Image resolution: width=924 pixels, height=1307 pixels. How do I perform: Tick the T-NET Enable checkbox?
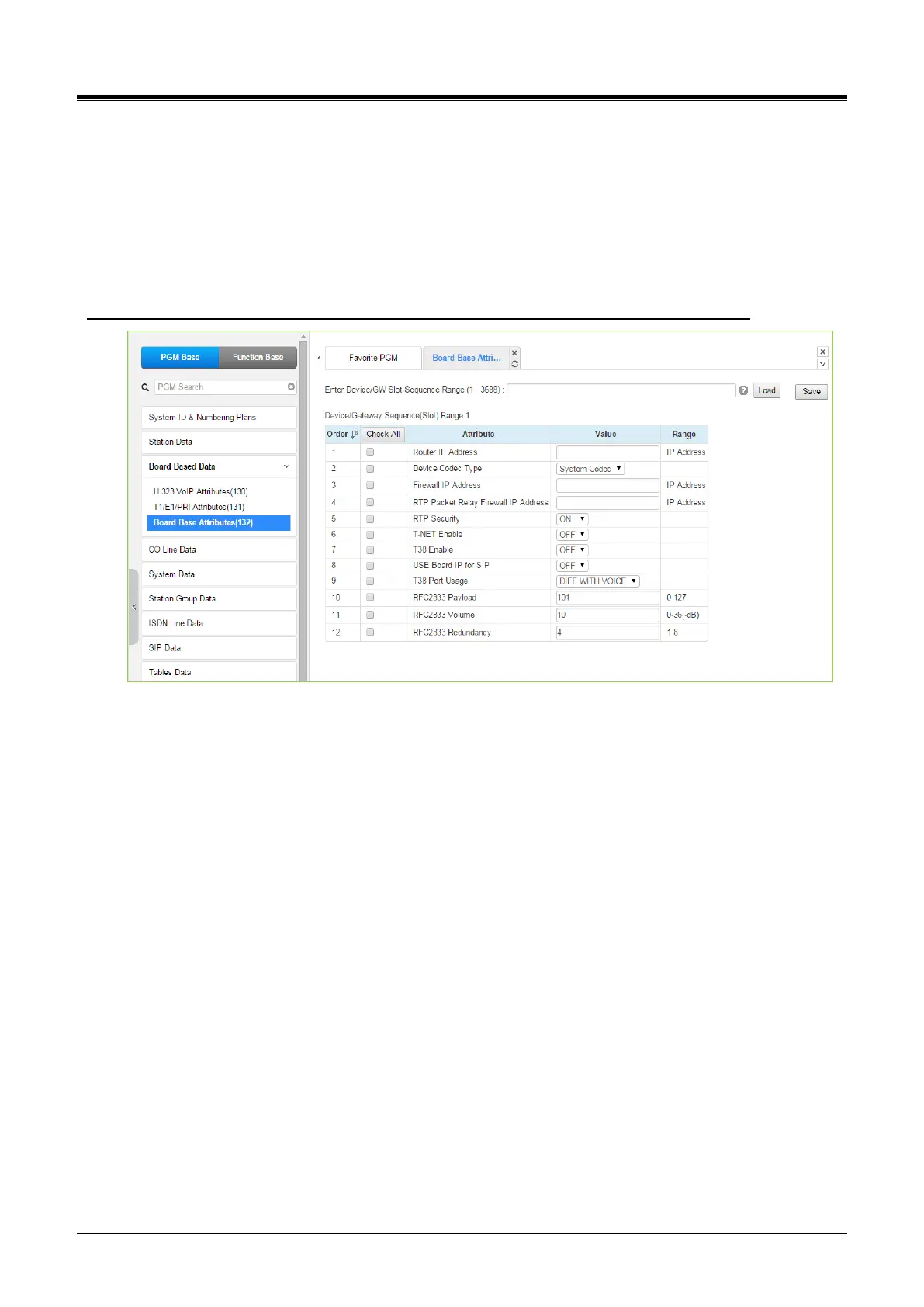pos(370,535)
